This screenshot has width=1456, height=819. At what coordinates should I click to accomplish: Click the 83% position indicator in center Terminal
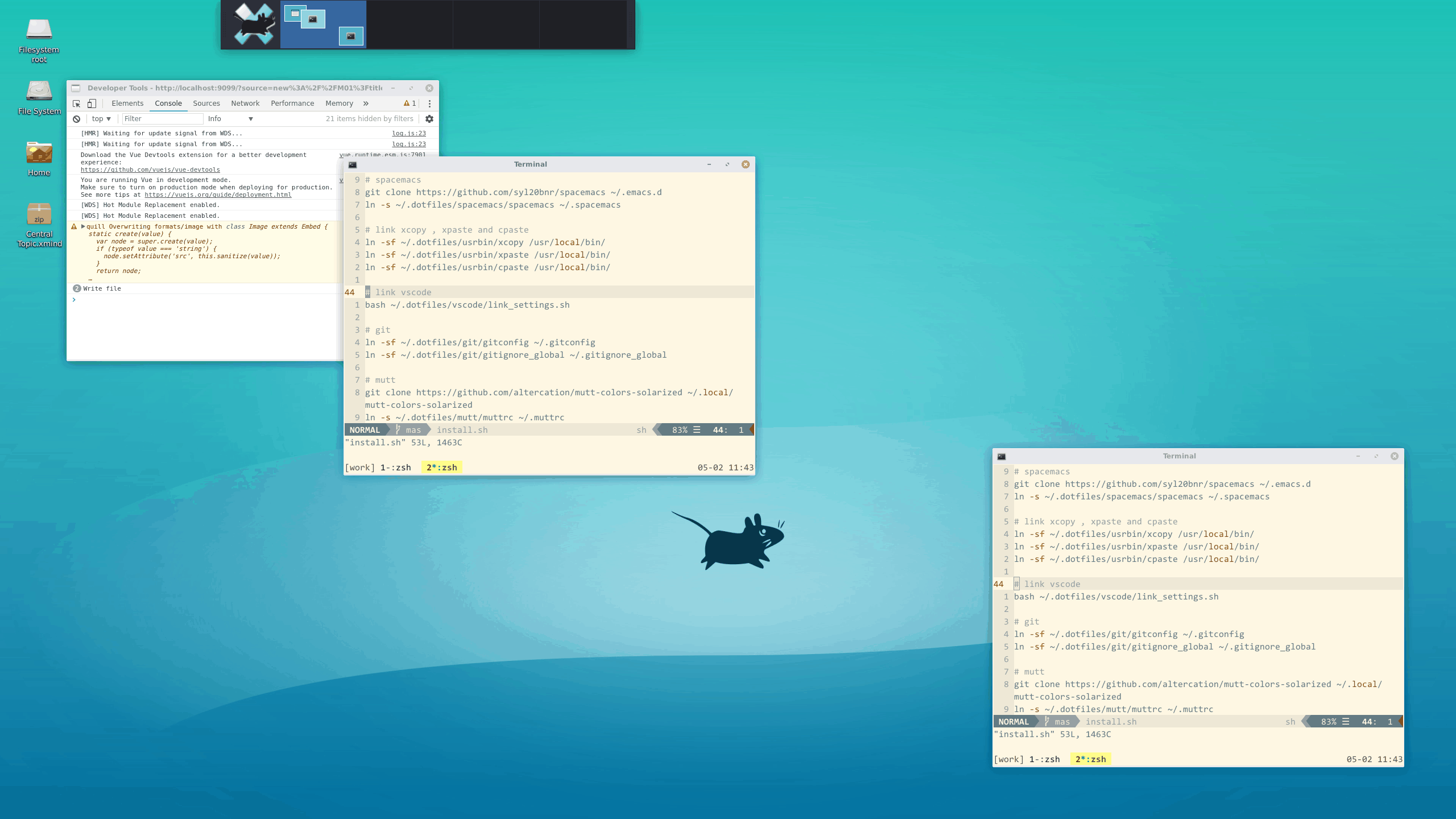point(680,430)
